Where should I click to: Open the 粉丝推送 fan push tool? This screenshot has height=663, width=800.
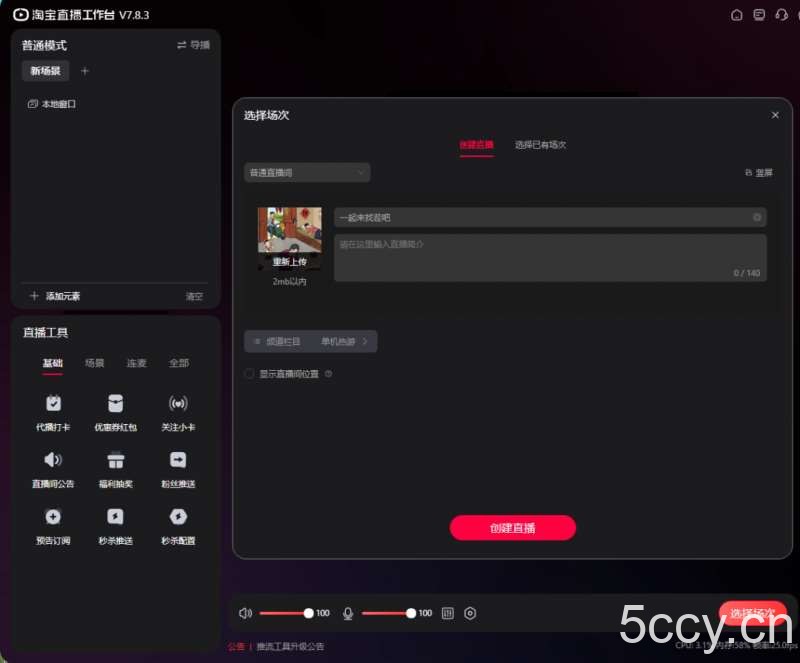[x=178, y=461]
